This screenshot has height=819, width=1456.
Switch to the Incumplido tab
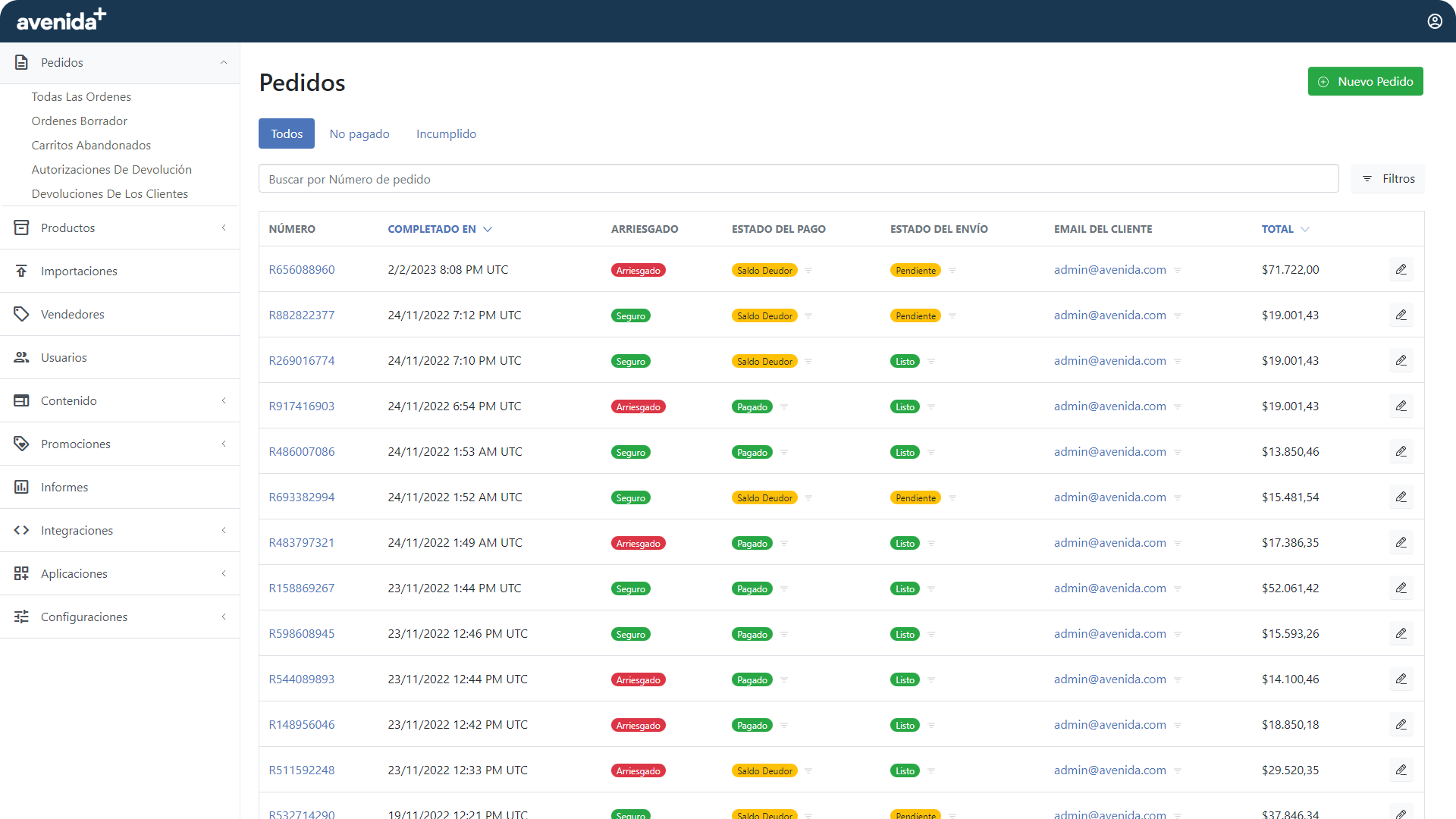pos(446,133)
